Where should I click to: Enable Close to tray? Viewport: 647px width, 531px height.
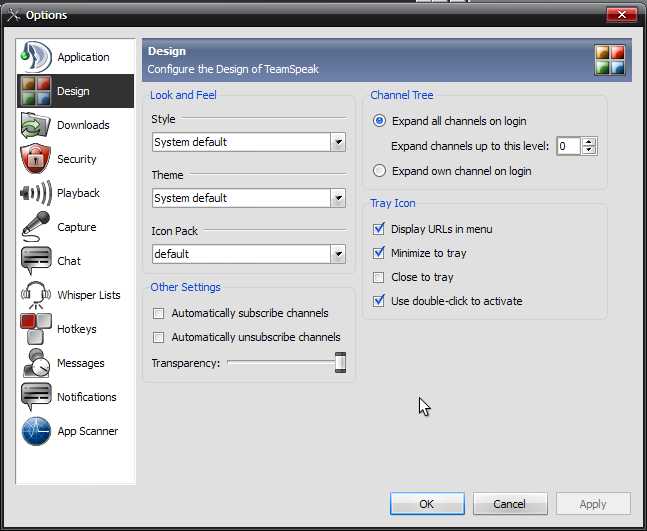tap(378, 277)
